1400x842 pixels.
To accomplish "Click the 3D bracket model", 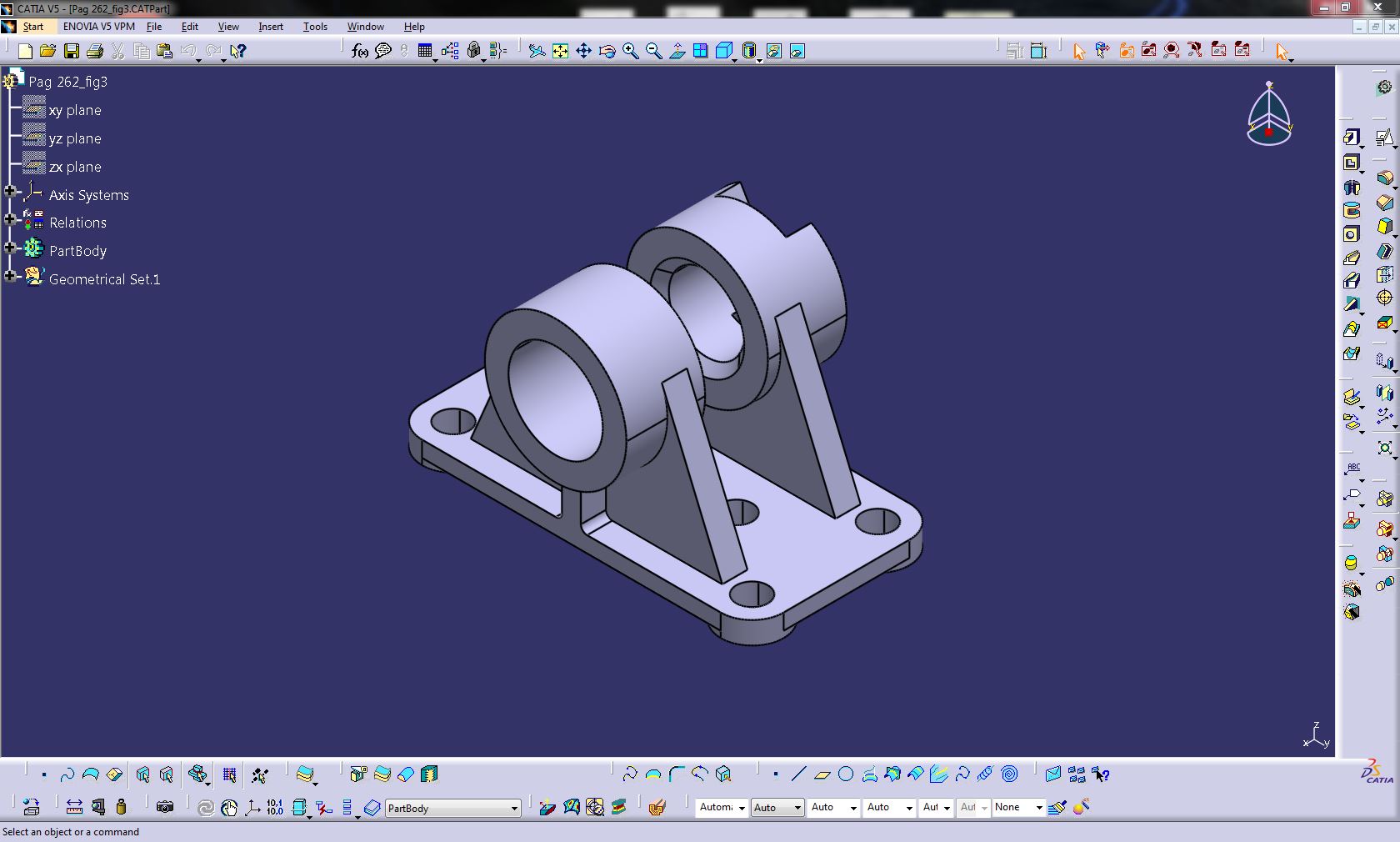I will tap(665, 414).
